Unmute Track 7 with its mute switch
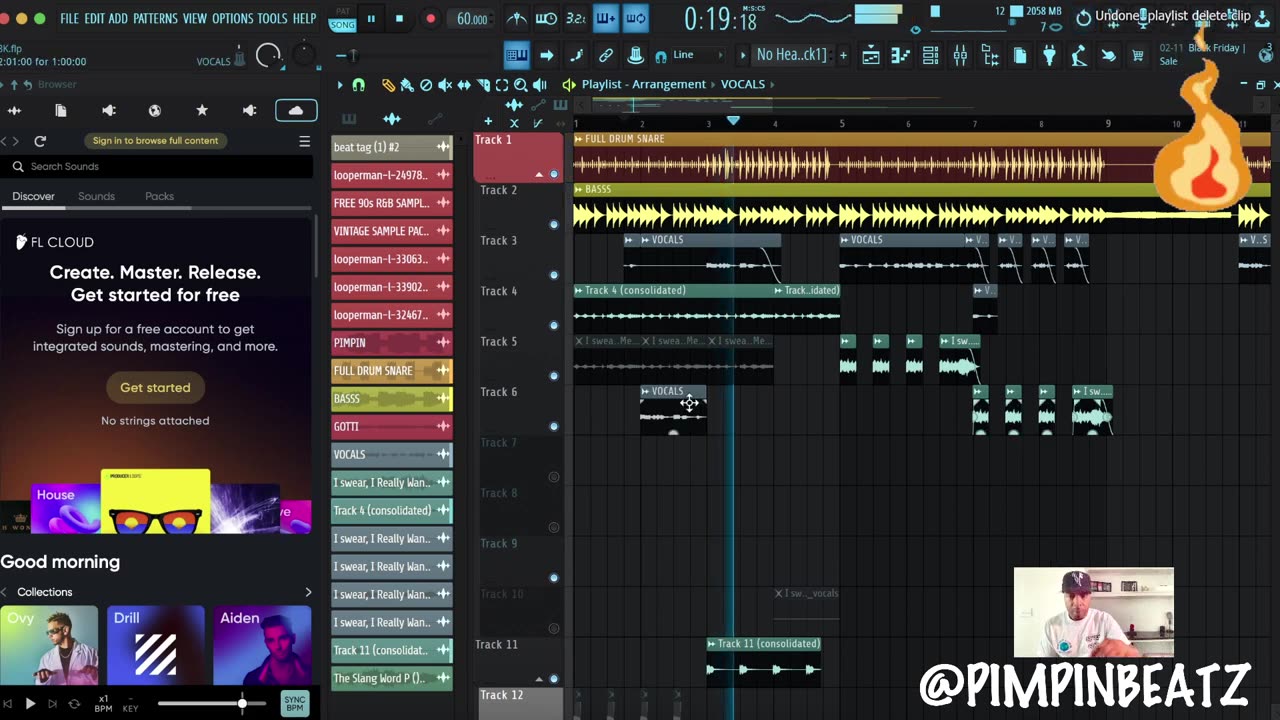 tap(554, 477)
